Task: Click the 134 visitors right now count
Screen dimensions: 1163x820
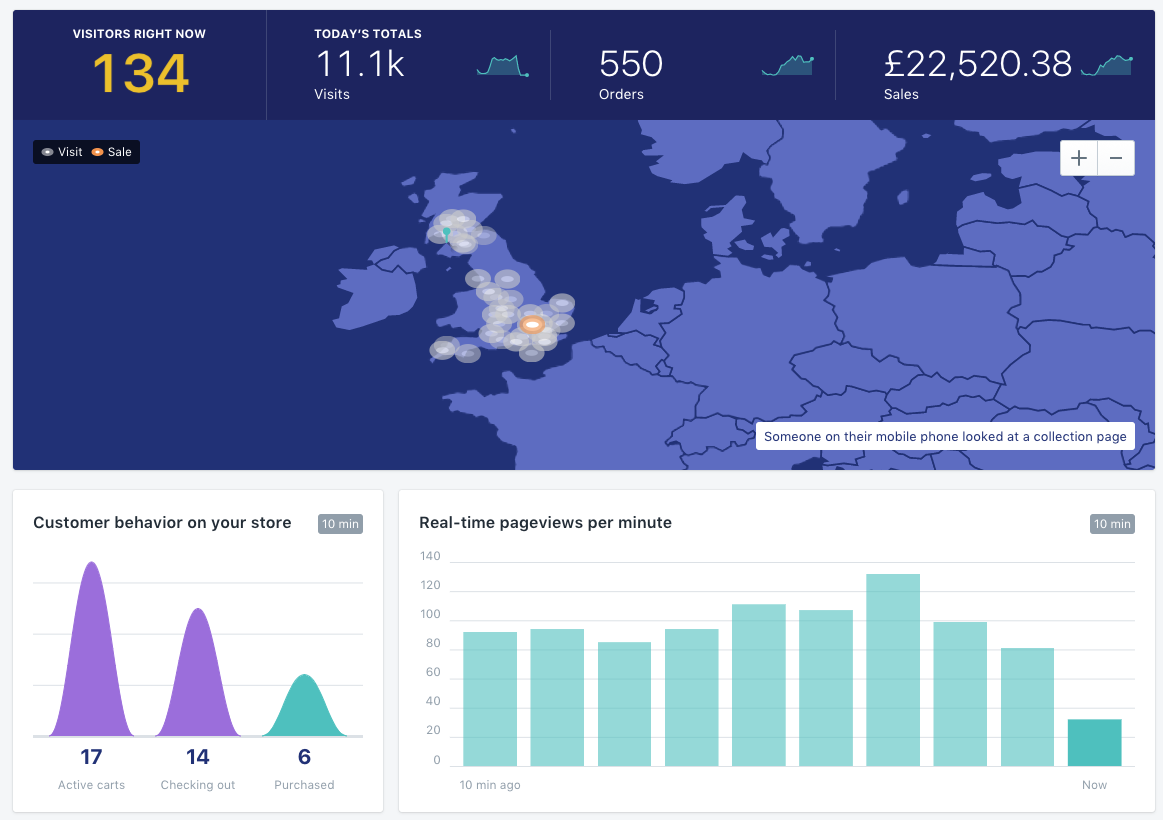Action: 140,73
